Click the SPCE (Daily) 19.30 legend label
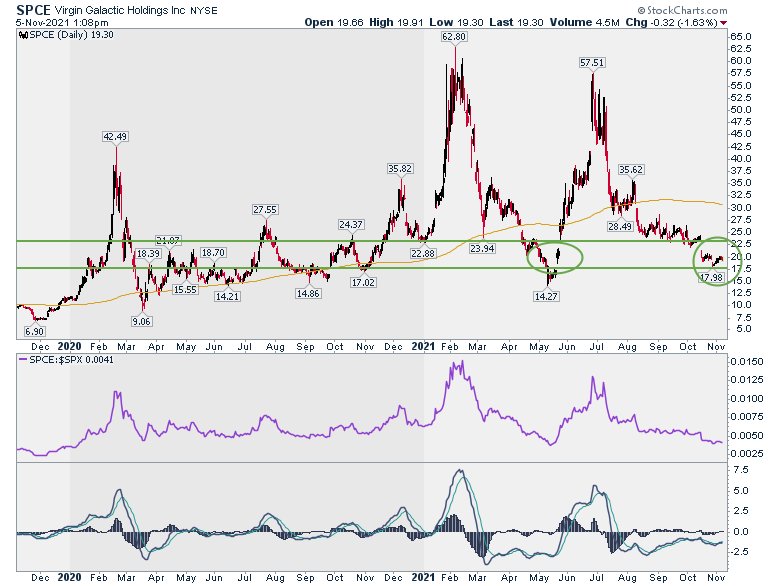Screen dimensions: 780x586 [x=71, y=35]
